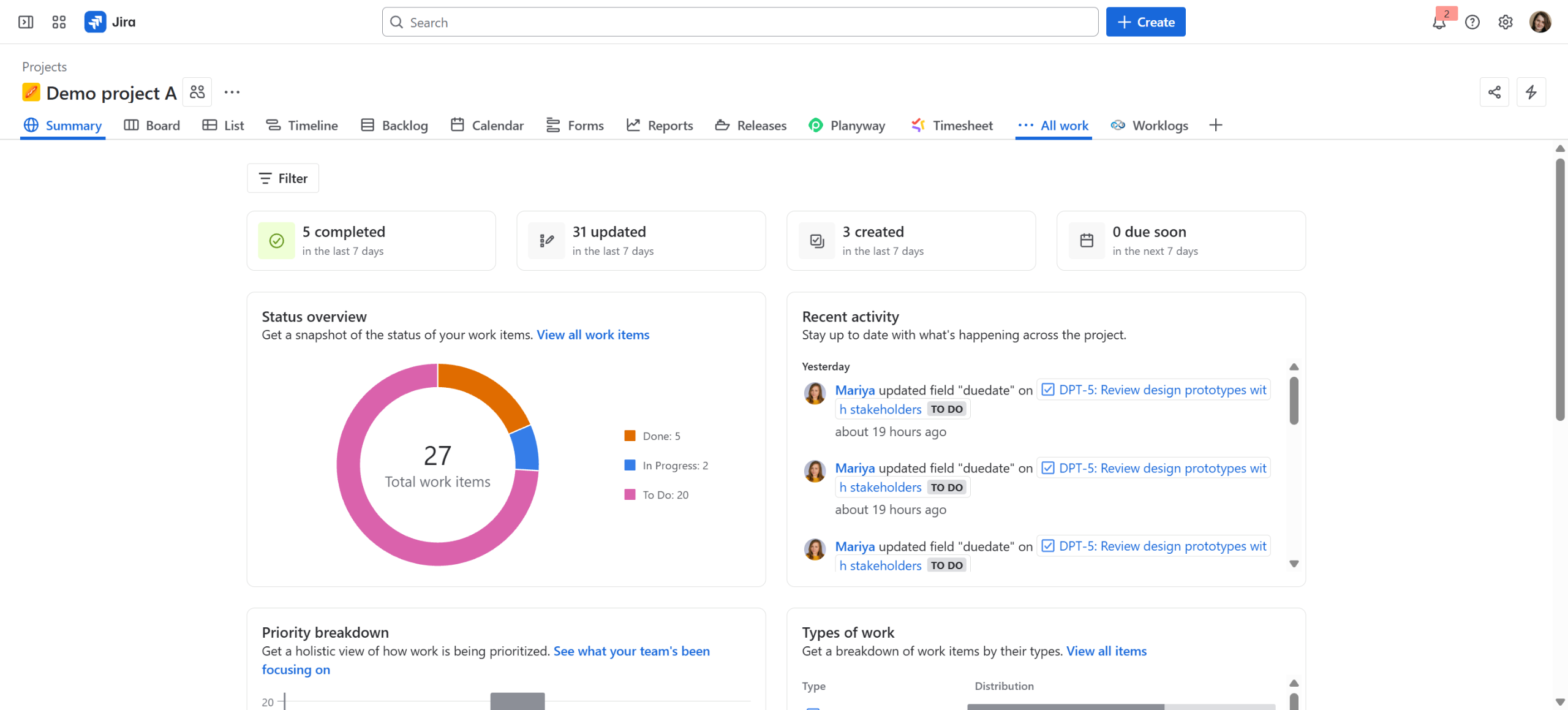Open the app switcher grid icon
The width and height of the screenshot is (1568, 710).
pos(59,22)
